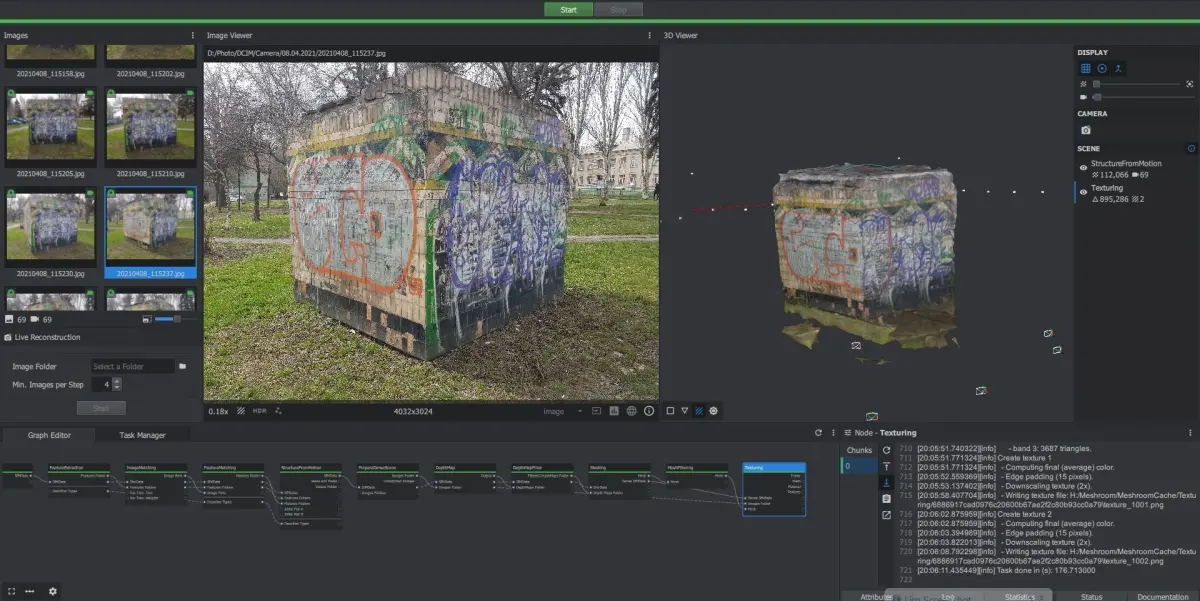Open the Node panel options menu
The height and width of the screenshot is (601, 1200).
(1190, 433)
